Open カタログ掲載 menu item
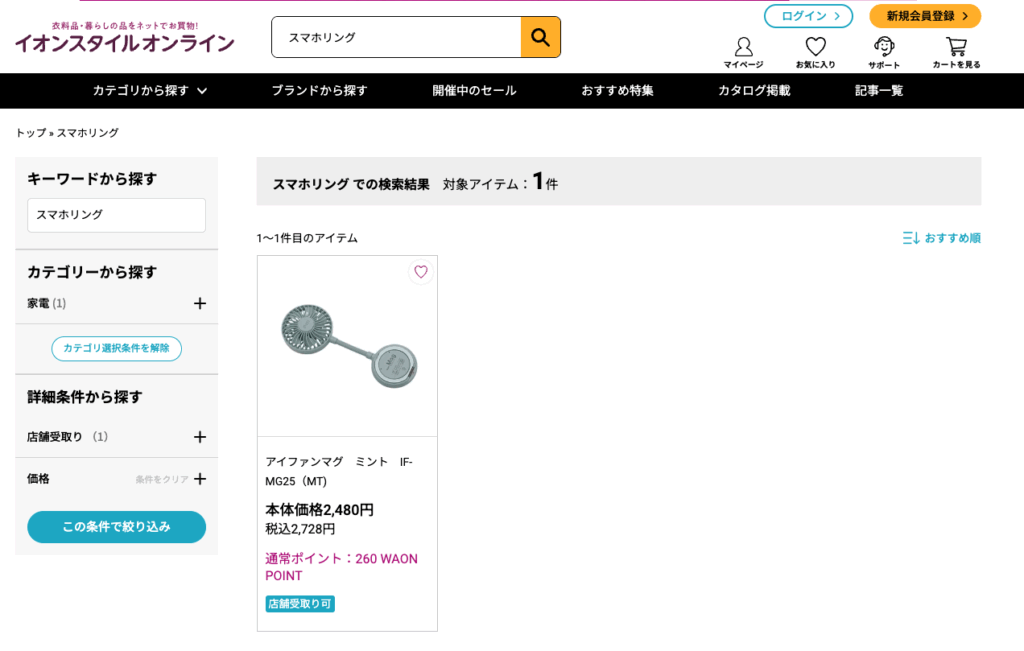 (x=754, y=91)
